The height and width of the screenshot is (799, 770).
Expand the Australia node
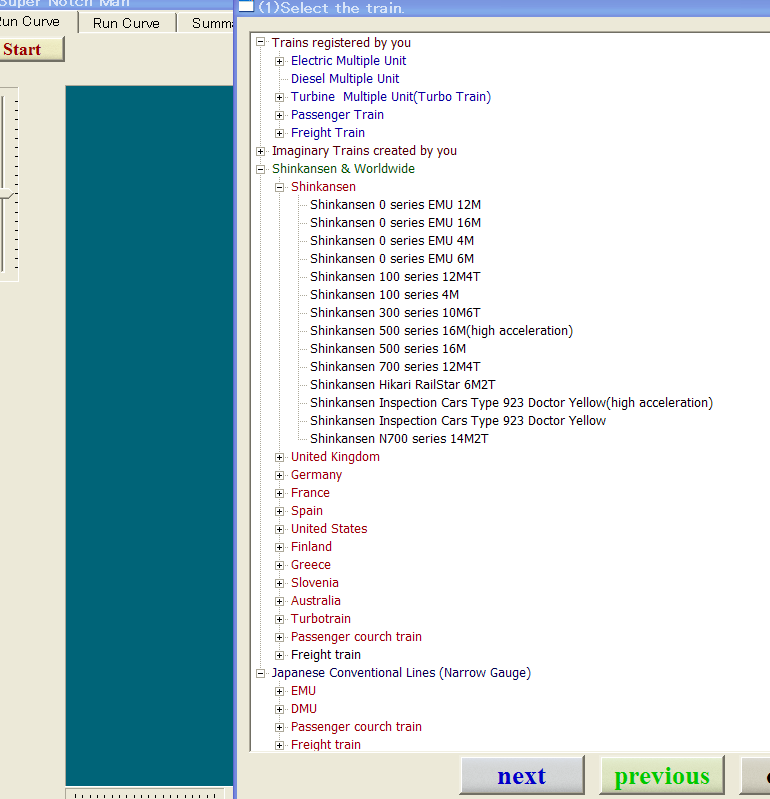tap(279, 601)
